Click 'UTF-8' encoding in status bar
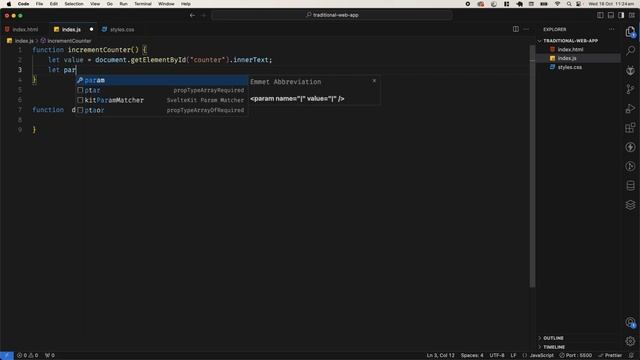The image size is (640, 360). click(497, 356)
